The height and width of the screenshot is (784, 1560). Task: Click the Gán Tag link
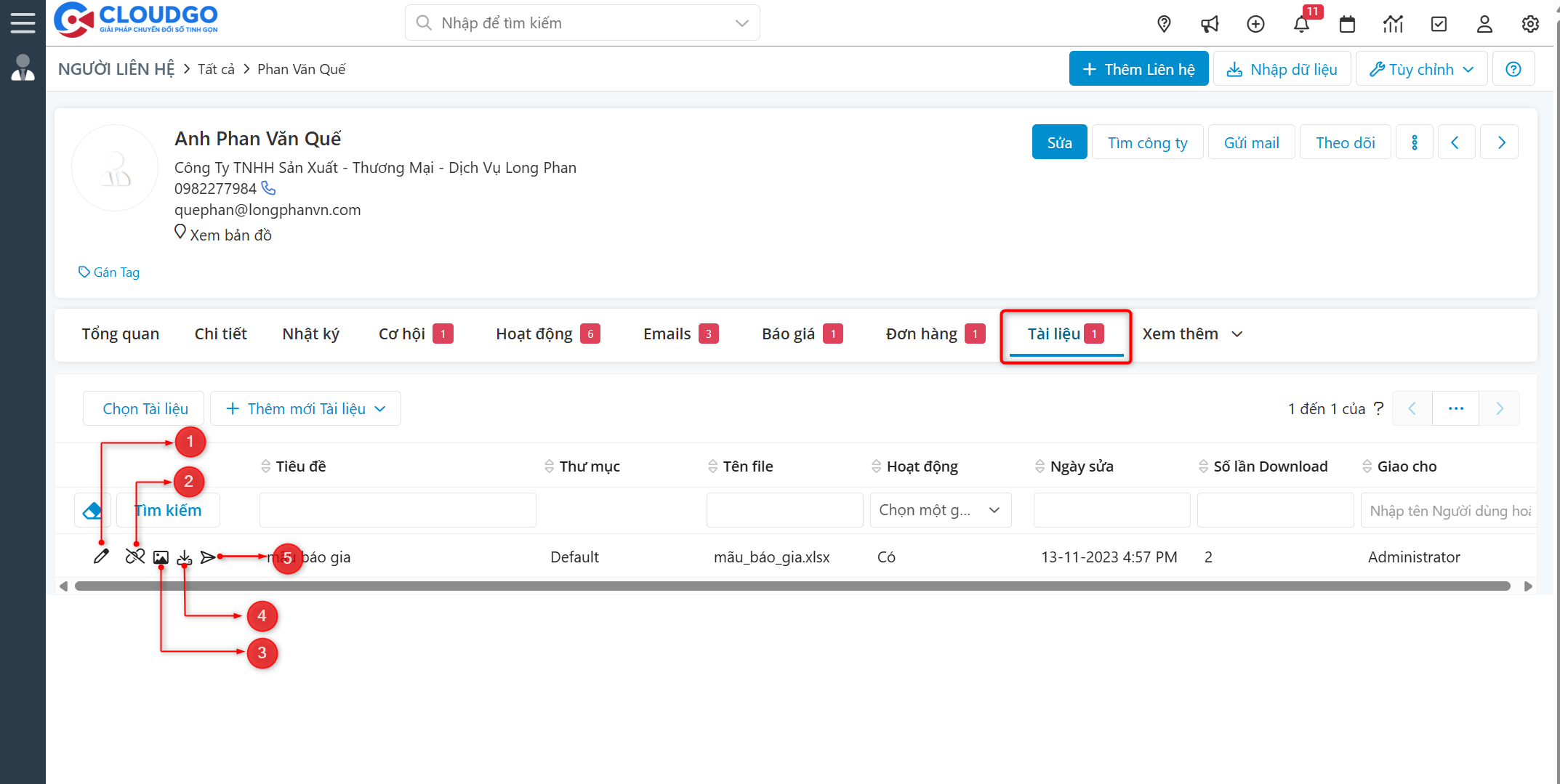(x=110, y=272)
